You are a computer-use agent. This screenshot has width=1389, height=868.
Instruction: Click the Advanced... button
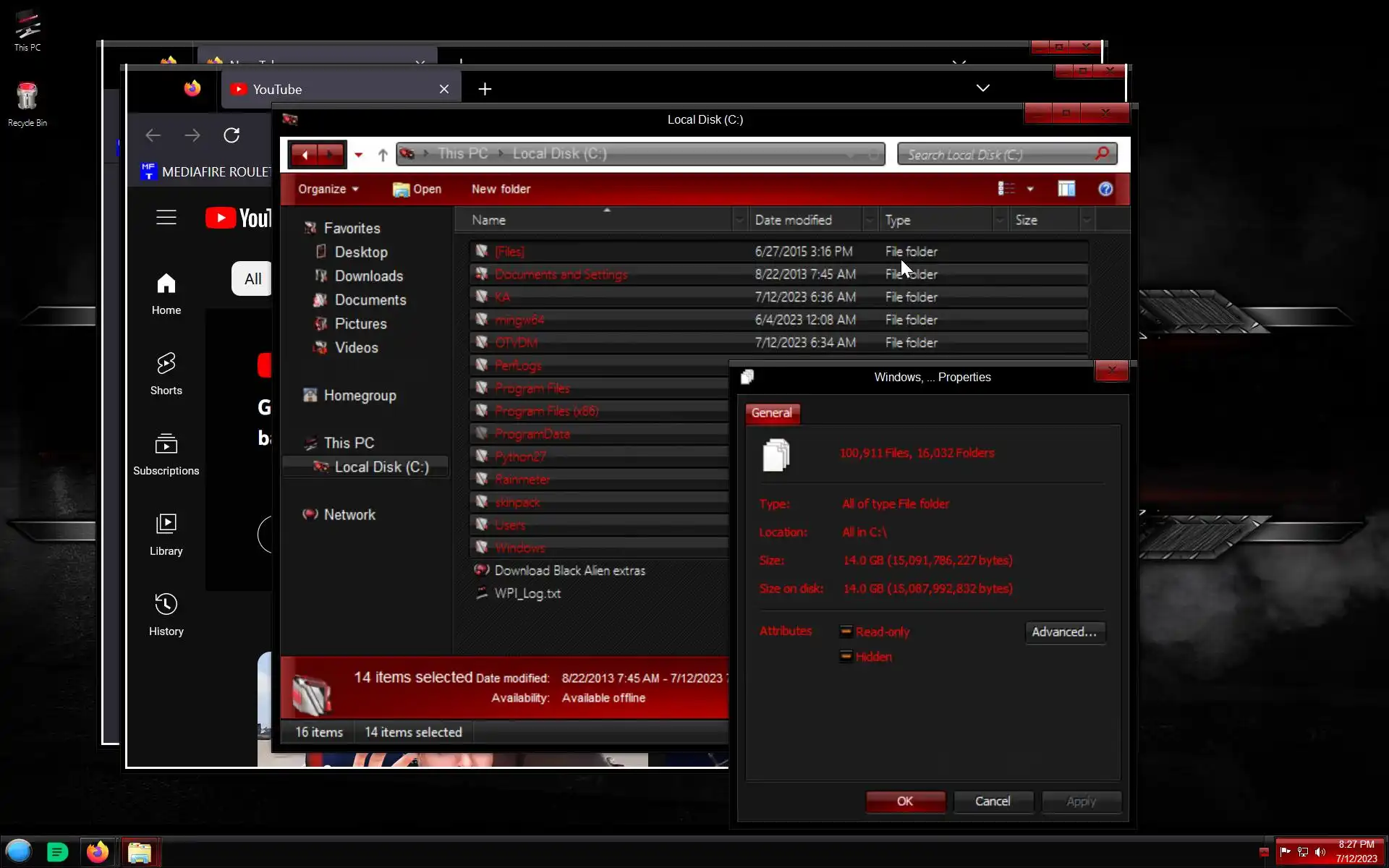tap(1064, 631)
